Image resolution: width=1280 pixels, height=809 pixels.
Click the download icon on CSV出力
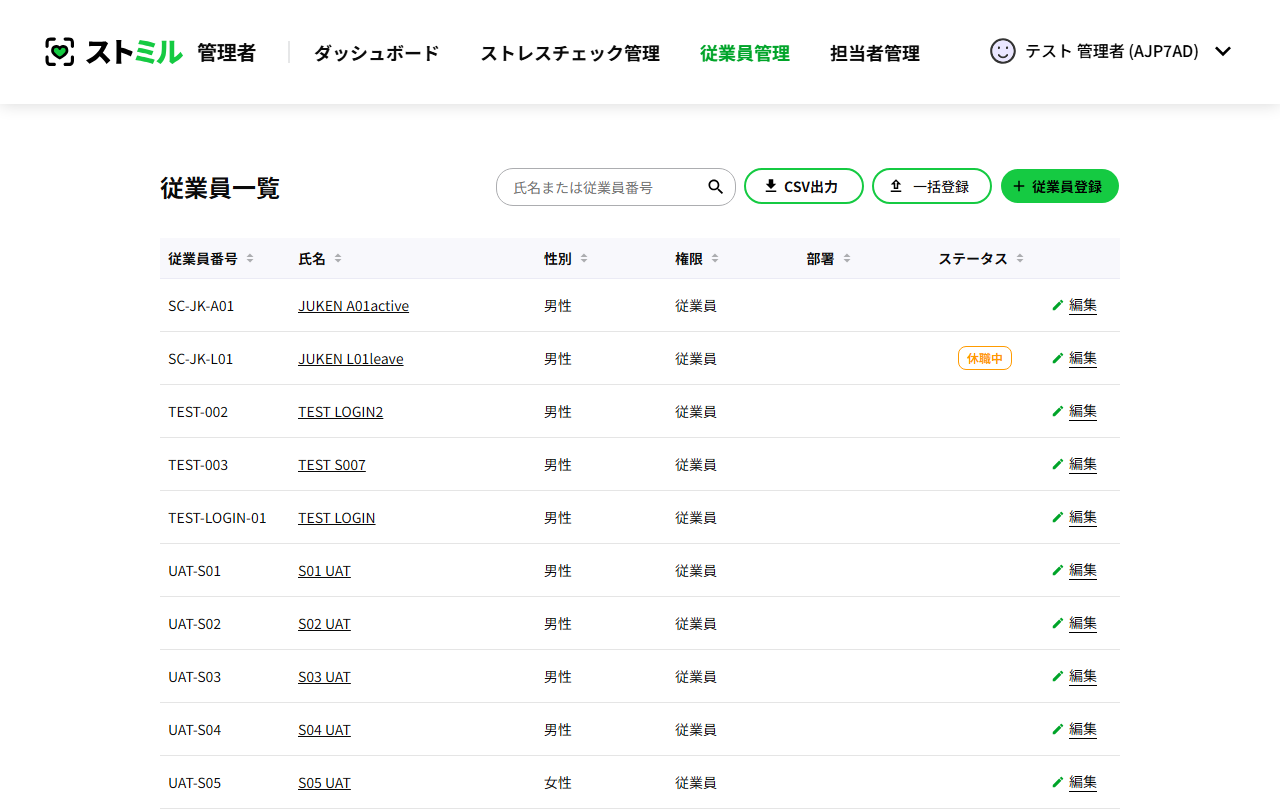[770, 186]
